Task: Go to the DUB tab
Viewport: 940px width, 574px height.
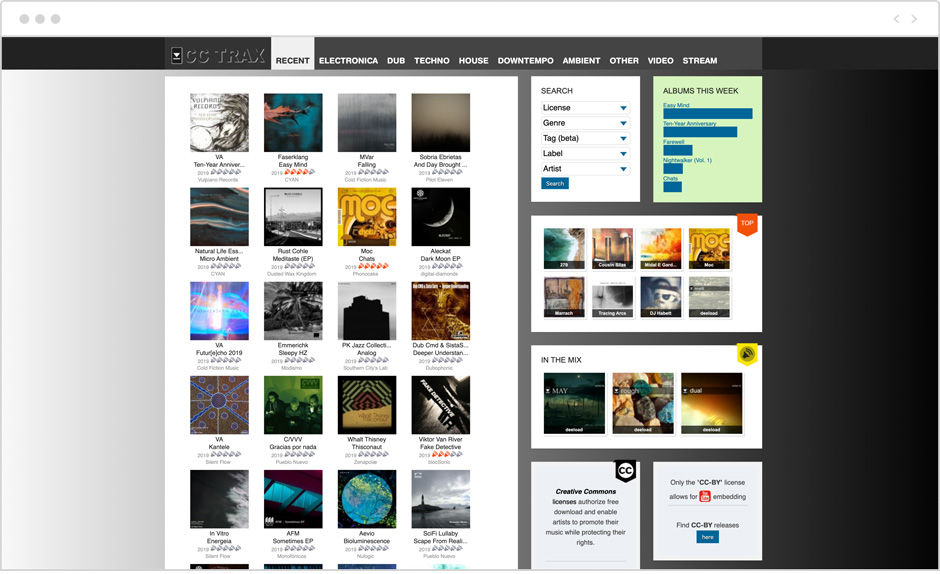Action: 396,61
